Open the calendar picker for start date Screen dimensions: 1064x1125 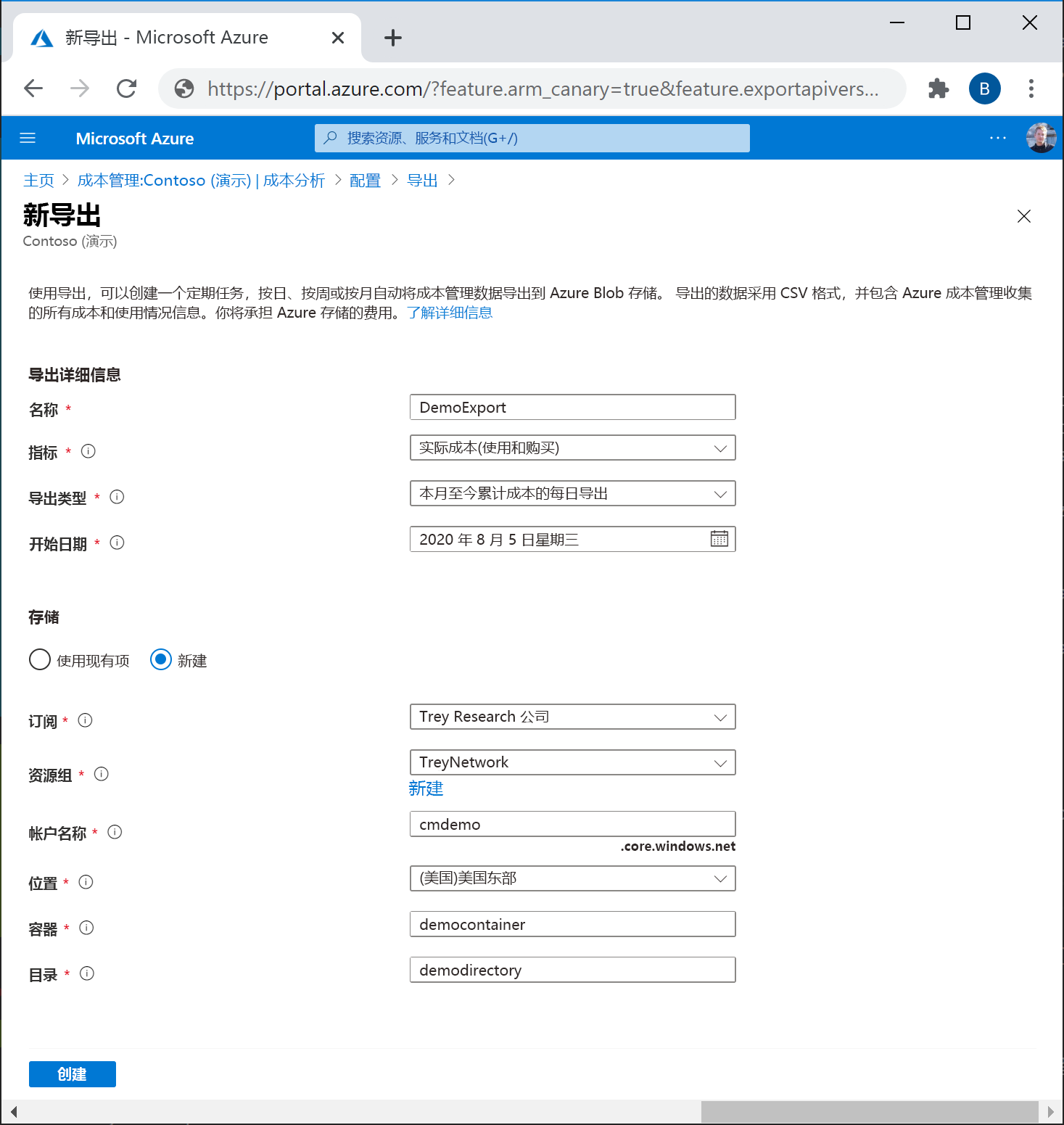719,538
